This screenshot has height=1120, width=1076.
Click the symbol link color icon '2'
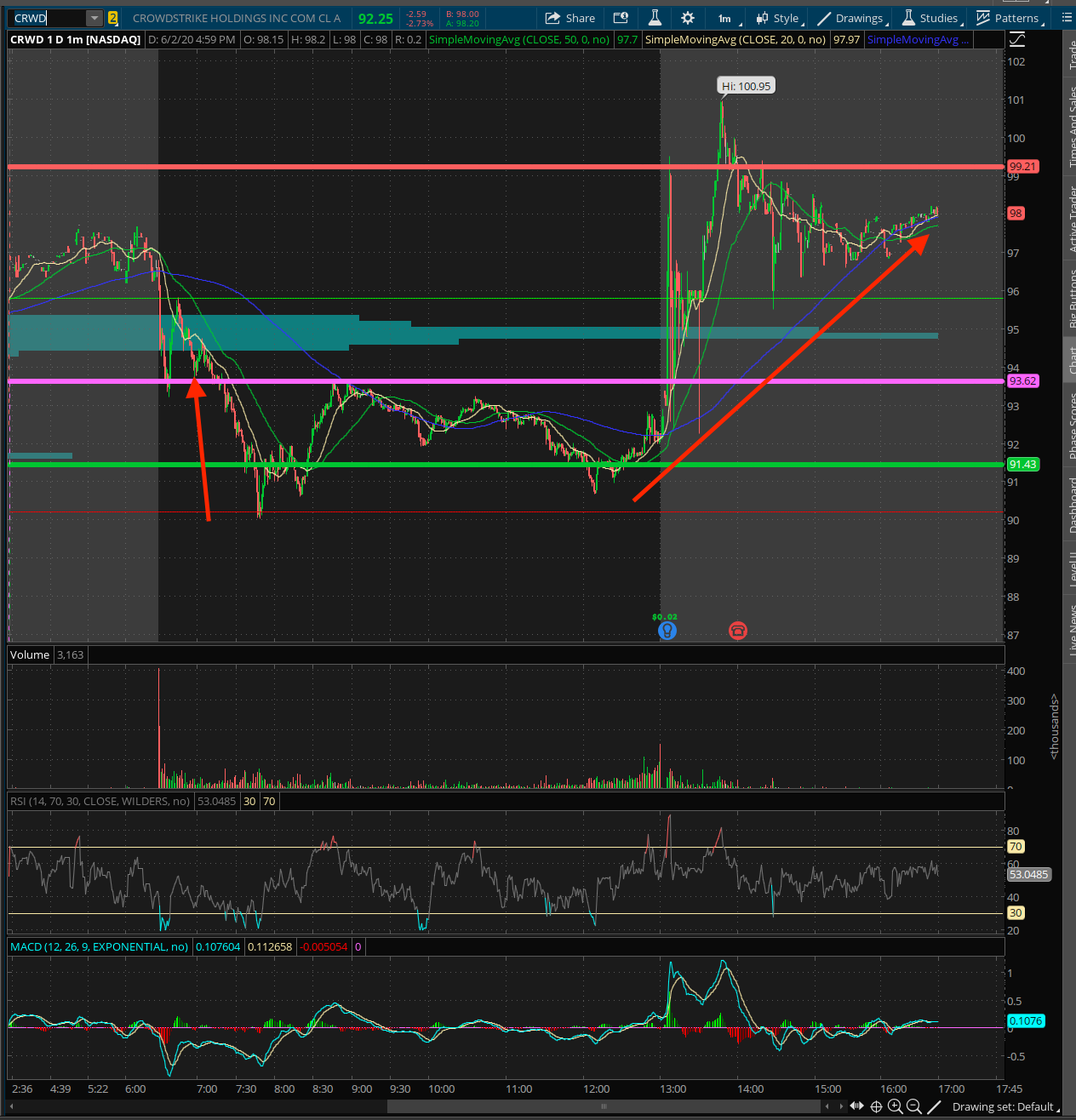click(x=112, y=18)
